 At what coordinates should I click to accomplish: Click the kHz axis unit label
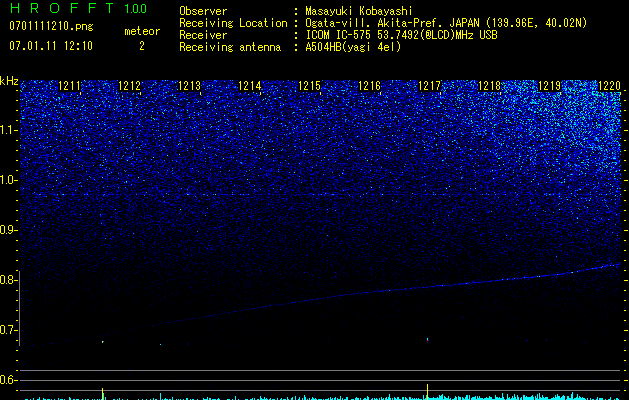(9, 81)
